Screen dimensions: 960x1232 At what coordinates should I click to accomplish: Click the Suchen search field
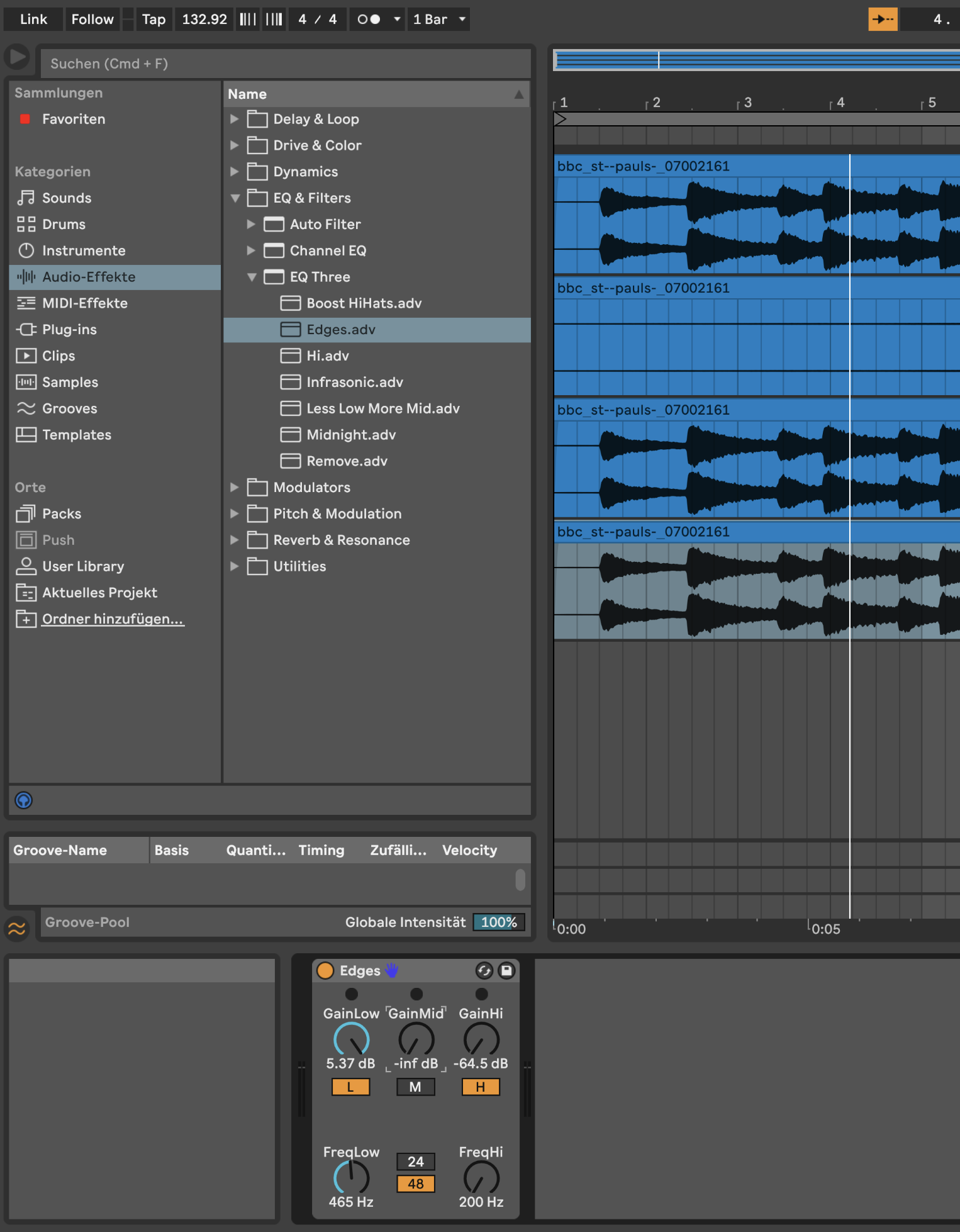click(286, 64)
